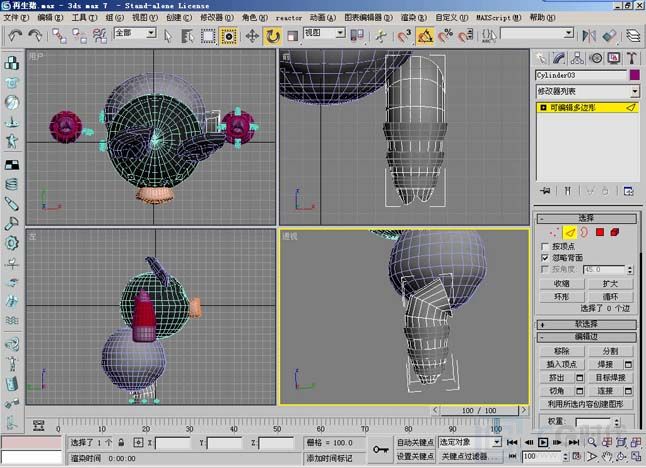The height and width of the screenshot is (468, 646).
Task: Select the Move tool
Action: [x=252, y=36]
